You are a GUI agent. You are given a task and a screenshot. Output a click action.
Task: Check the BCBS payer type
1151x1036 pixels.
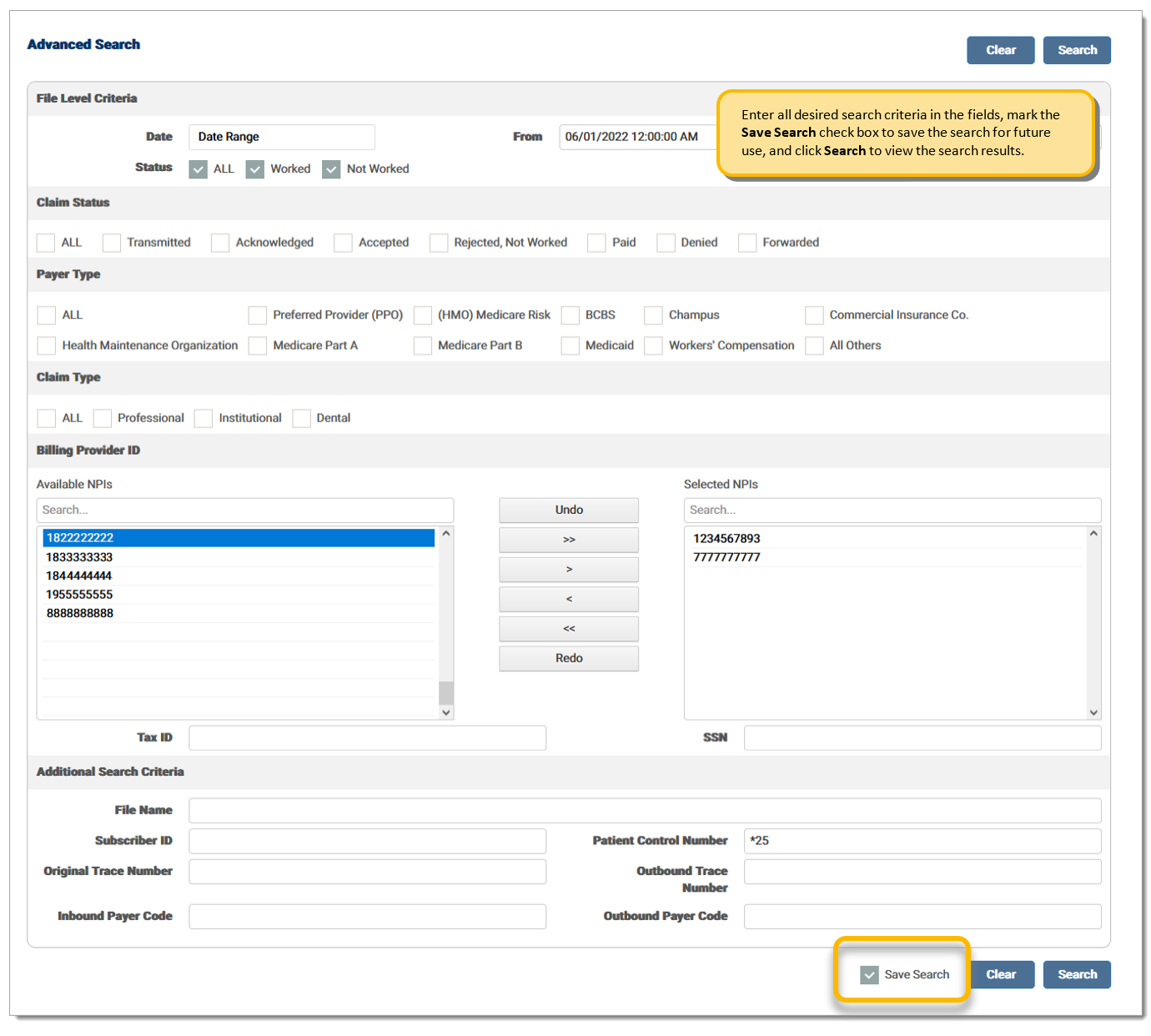click(x=570, y=315)
